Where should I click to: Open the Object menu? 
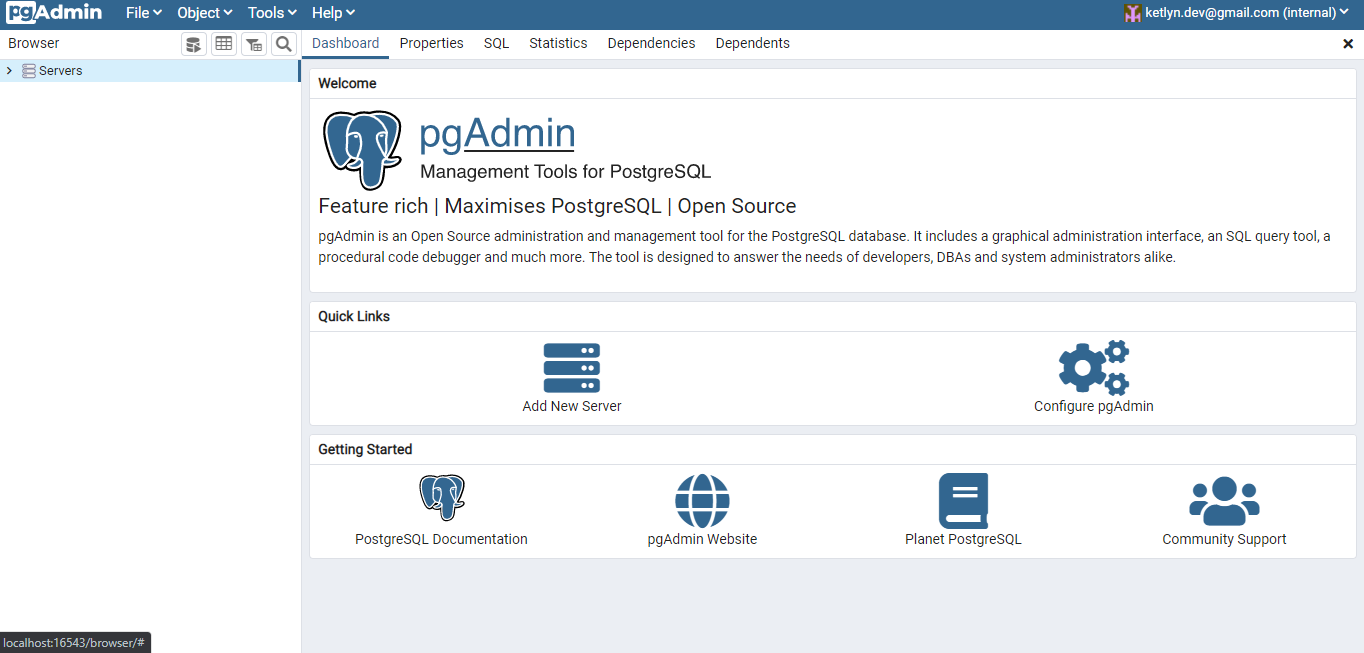pyautogui.click(x=205, y=13)
